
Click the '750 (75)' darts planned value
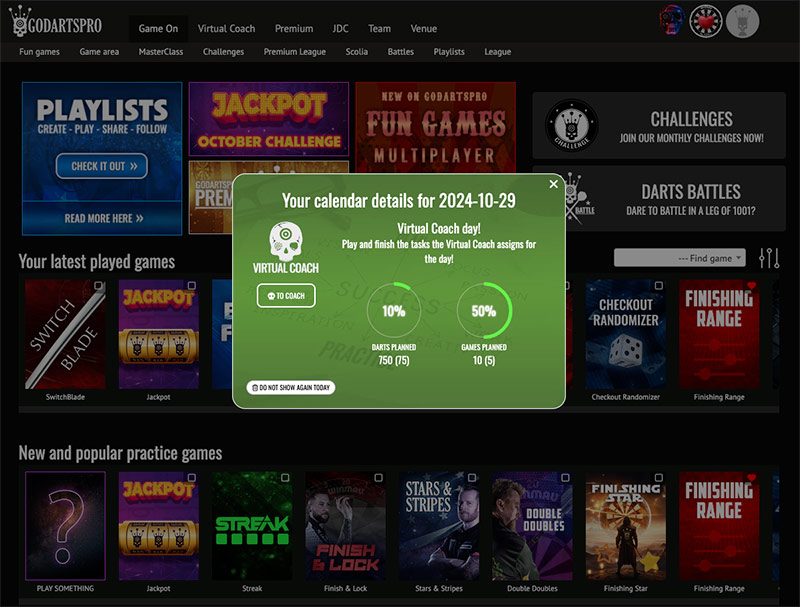[394, 361]
